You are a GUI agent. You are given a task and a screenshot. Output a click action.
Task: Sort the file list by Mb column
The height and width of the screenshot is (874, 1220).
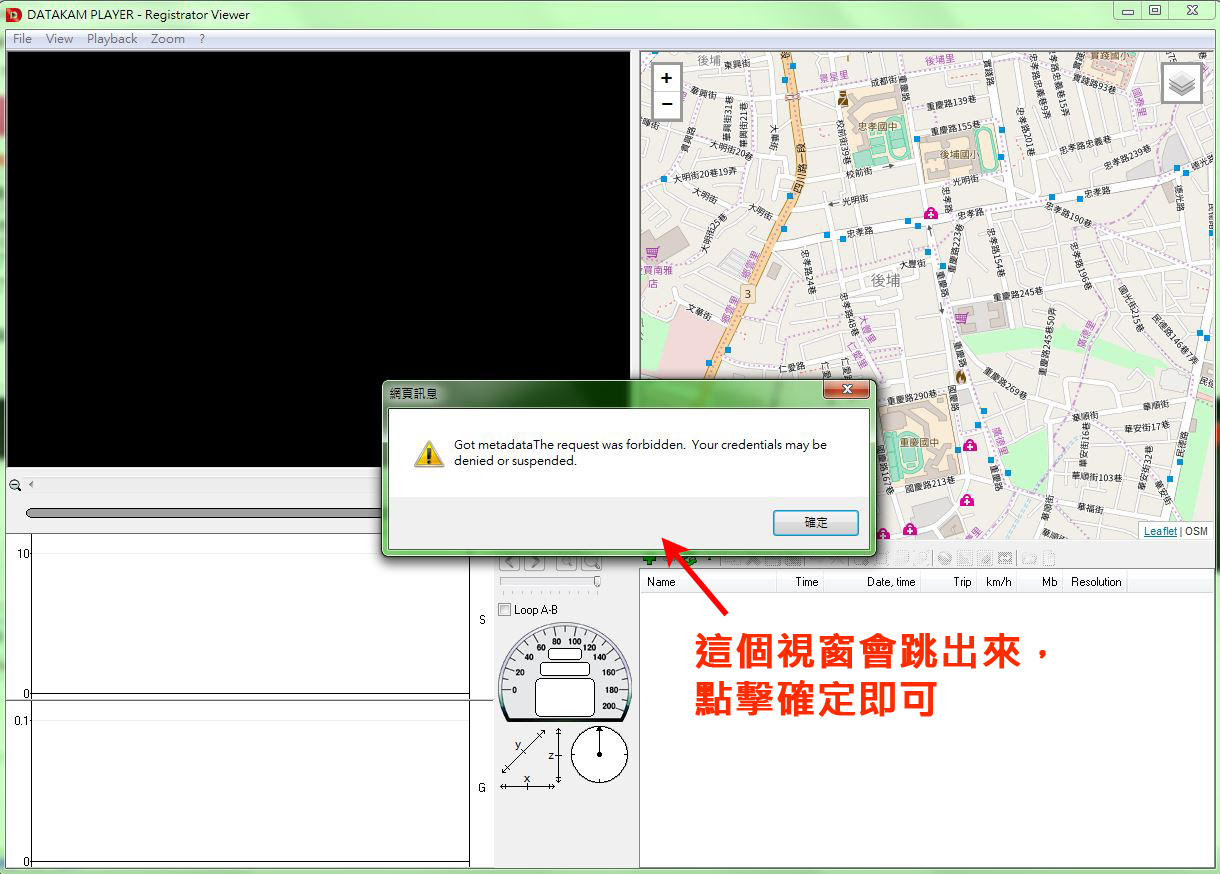[1040, 582]
